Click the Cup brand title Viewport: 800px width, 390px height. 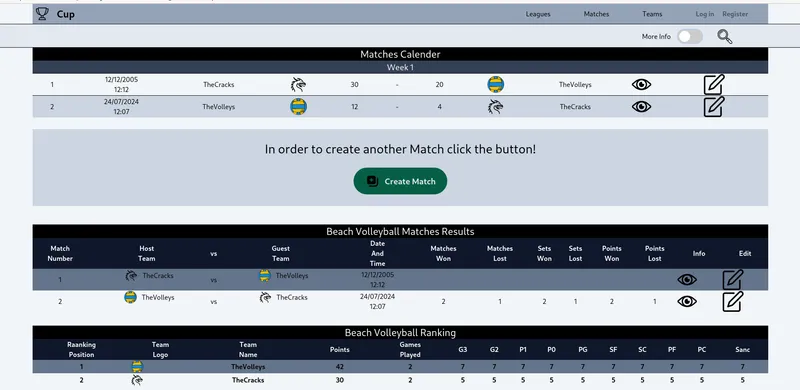point(65,14)
